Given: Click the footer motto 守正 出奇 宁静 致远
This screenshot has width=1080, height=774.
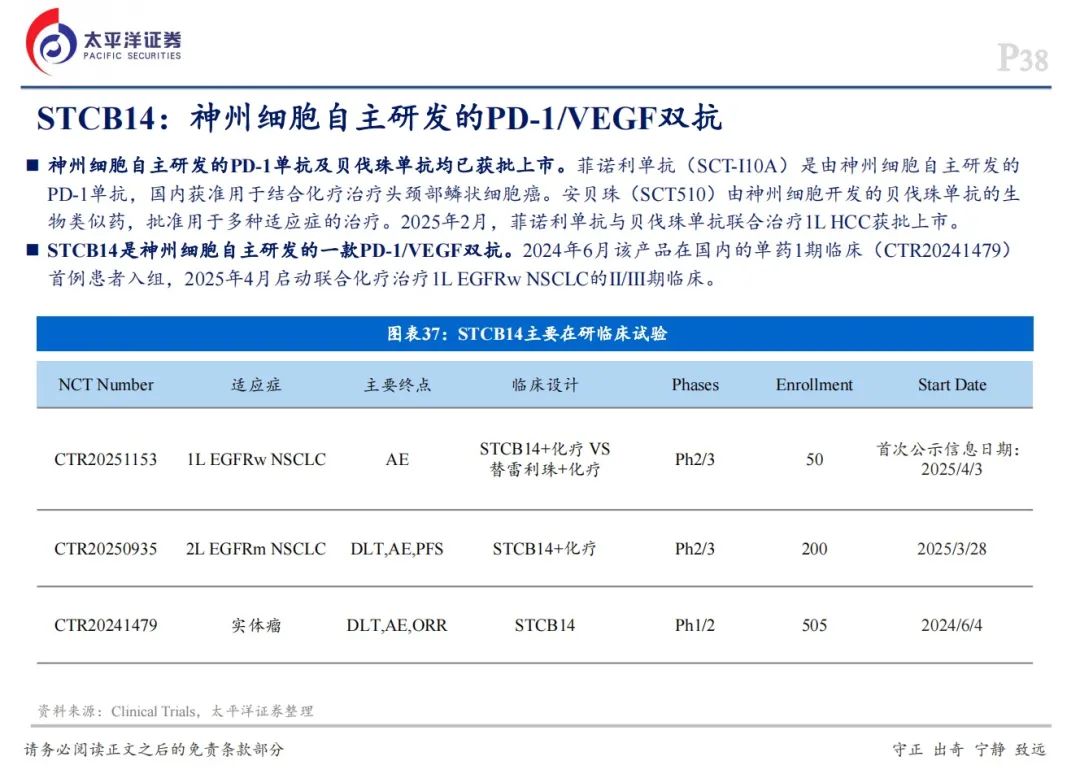Looking at the screenshot, I should [969, 749].
